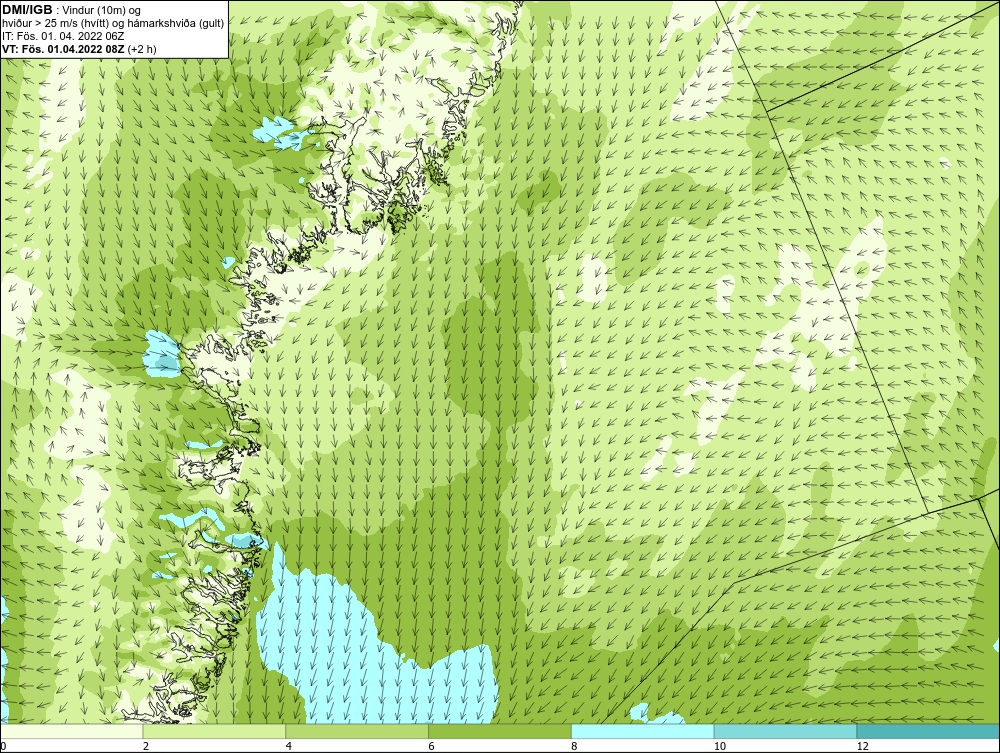Click the legend label '2'
Viewport: 1000px width, 753px height.
click(x=146, y=746)
